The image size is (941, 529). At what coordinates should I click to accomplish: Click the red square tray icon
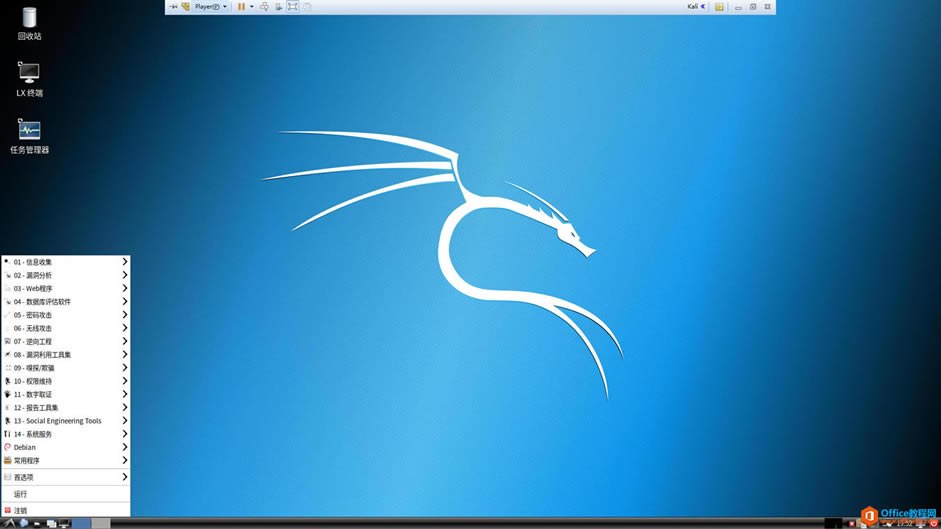click(x=852, y=524)
